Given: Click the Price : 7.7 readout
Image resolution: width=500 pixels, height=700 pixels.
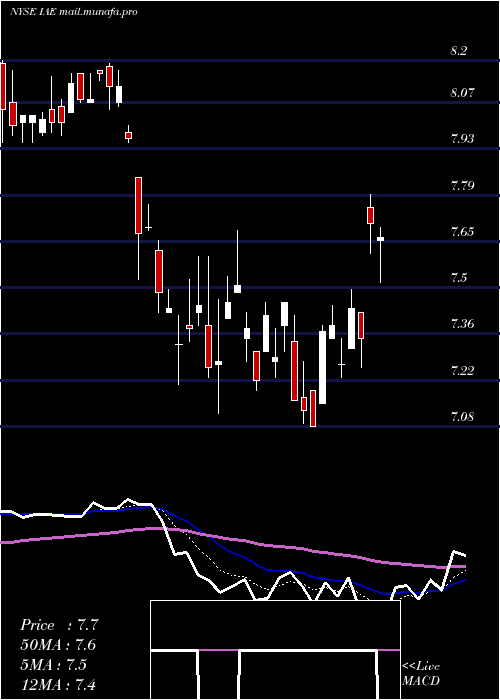Looking at the screenshot, I should [58, 625].
